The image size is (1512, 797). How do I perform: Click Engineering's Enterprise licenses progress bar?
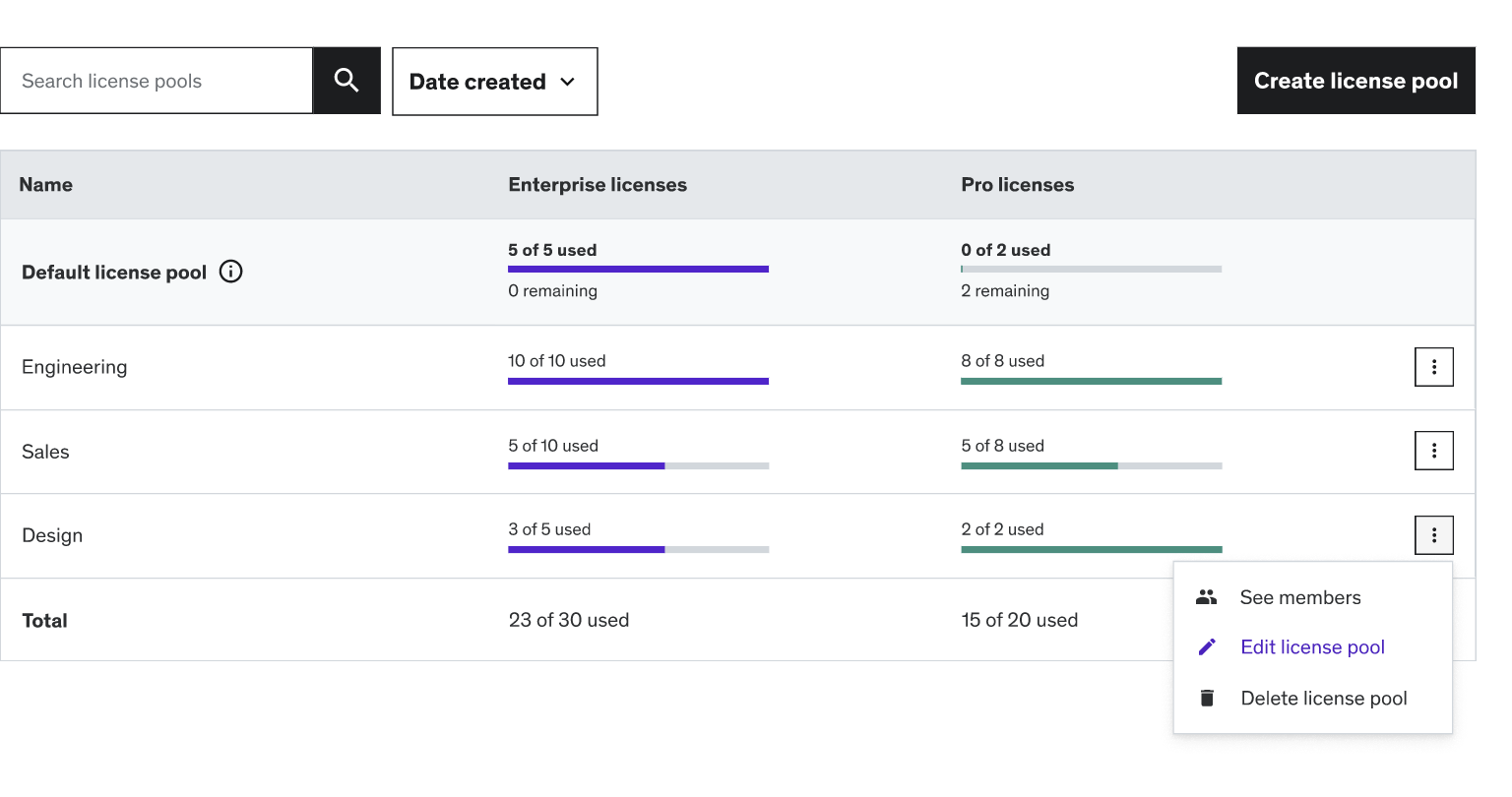(x=638, y=381)
